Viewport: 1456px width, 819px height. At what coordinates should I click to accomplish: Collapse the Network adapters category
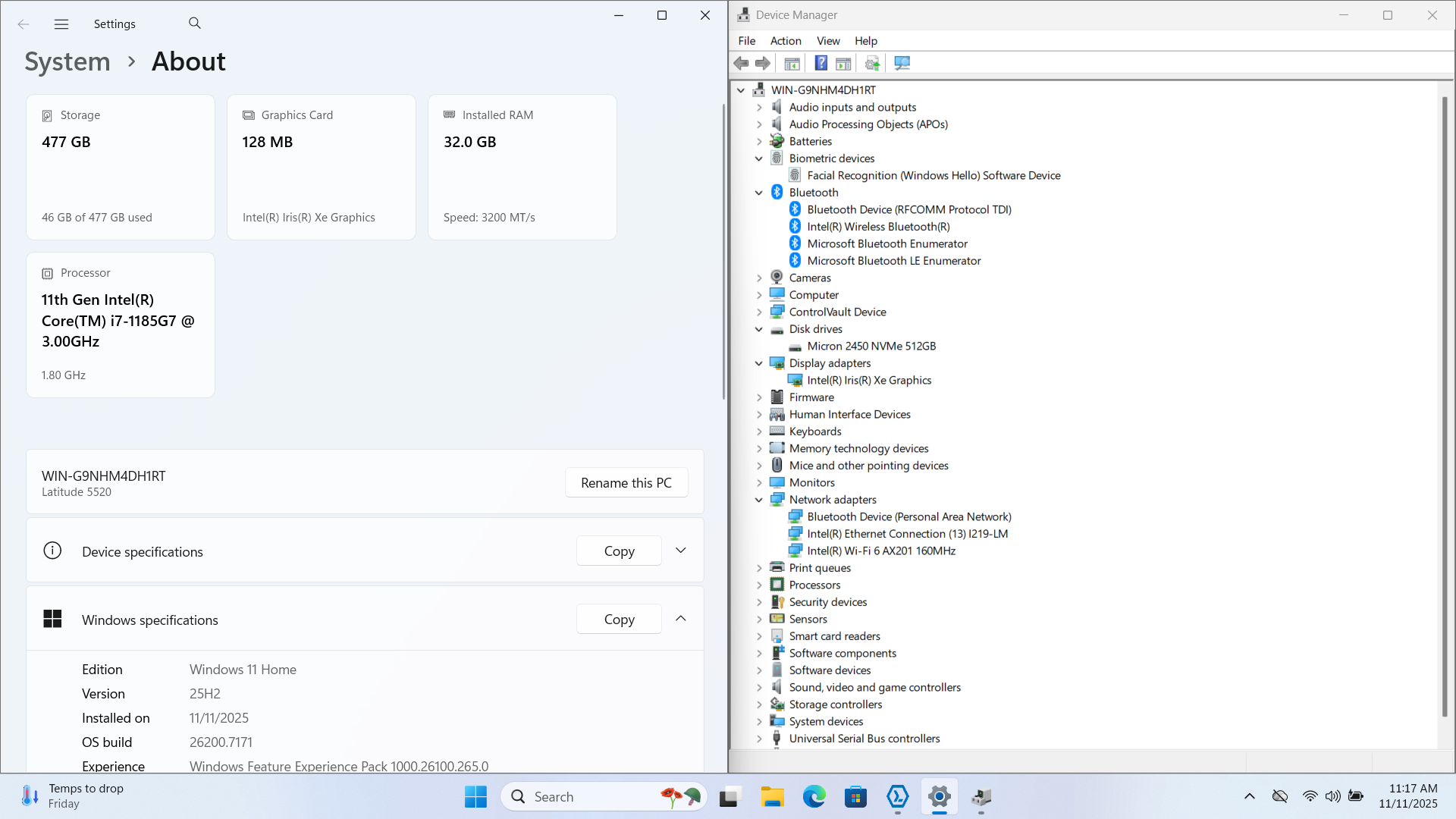pos(758,500)
